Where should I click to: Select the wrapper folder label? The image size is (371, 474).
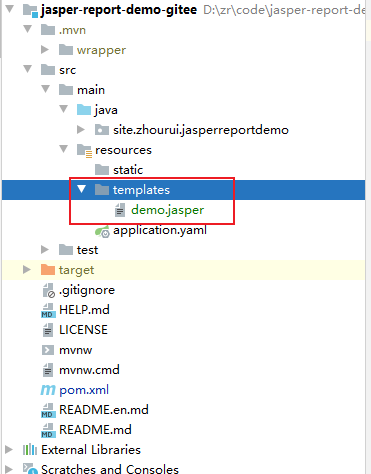click(x=101, y=50)
